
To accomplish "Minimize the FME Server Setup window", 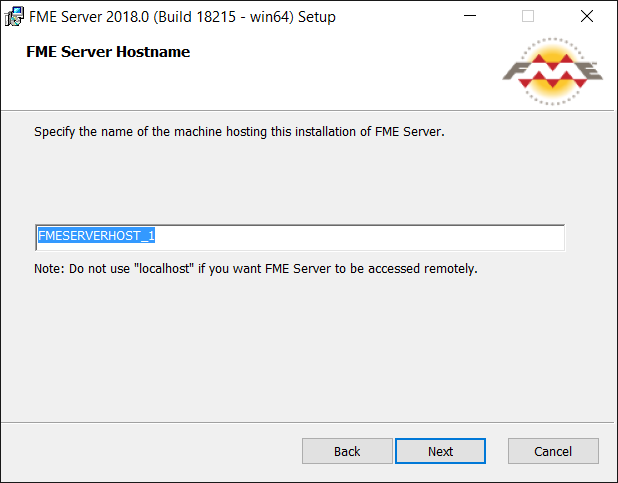I will [x=470, y=16].
